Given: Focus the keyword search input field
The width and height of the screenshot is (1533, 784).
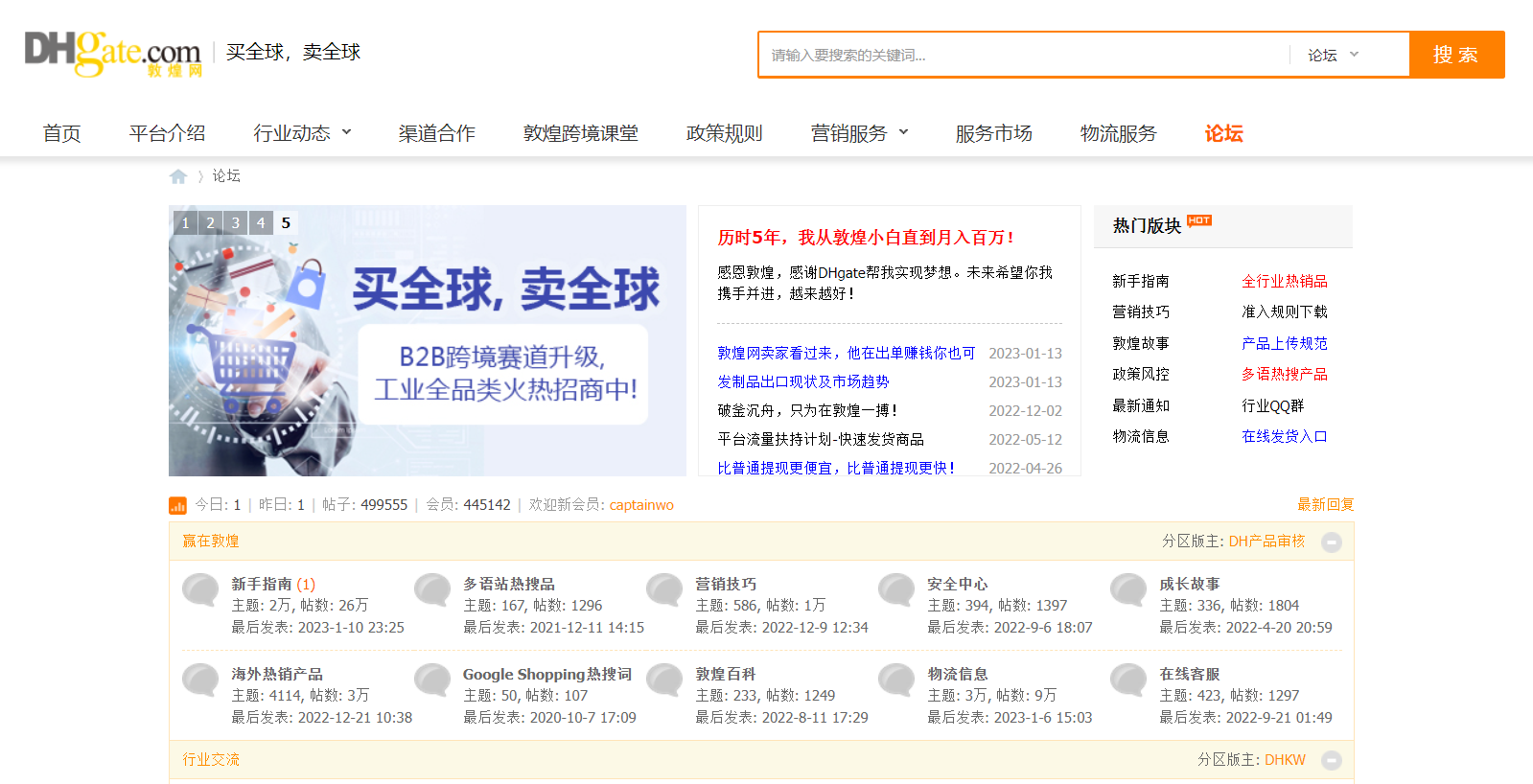Looking at the screenshot, I should point(1024,55).
